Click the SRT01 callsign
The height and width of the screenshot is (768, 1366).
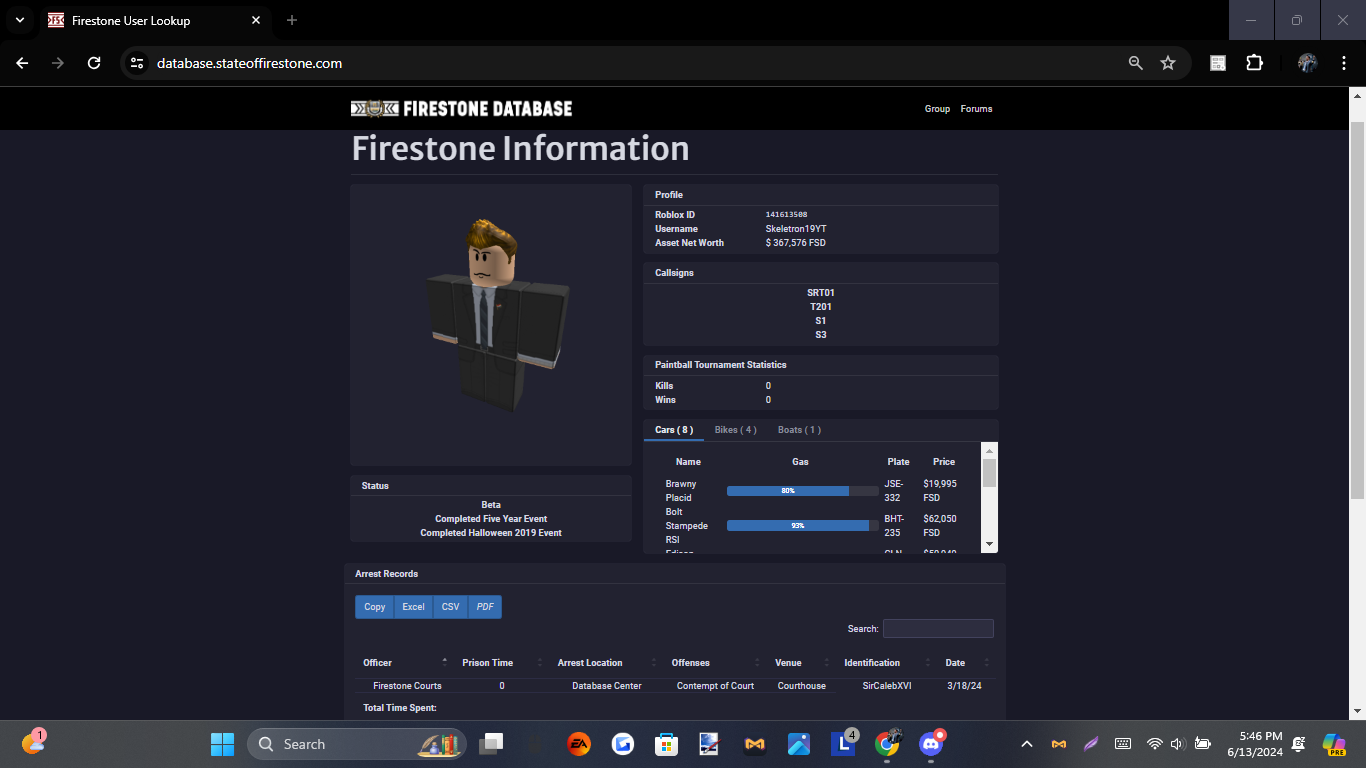tap(821, 293)
